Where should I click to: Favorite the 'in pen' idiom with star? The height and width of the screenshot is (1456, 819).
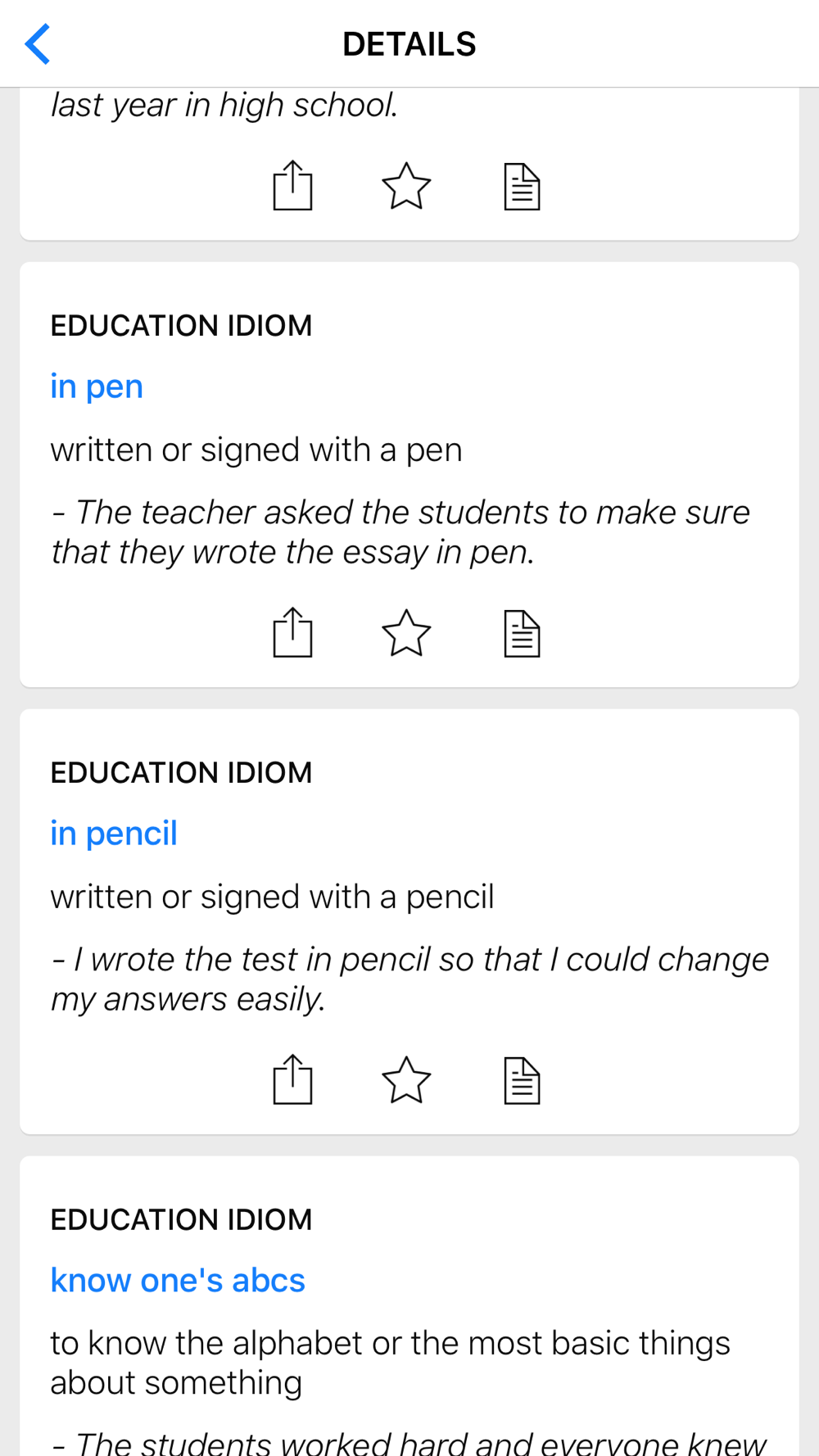tap(406, 633)
